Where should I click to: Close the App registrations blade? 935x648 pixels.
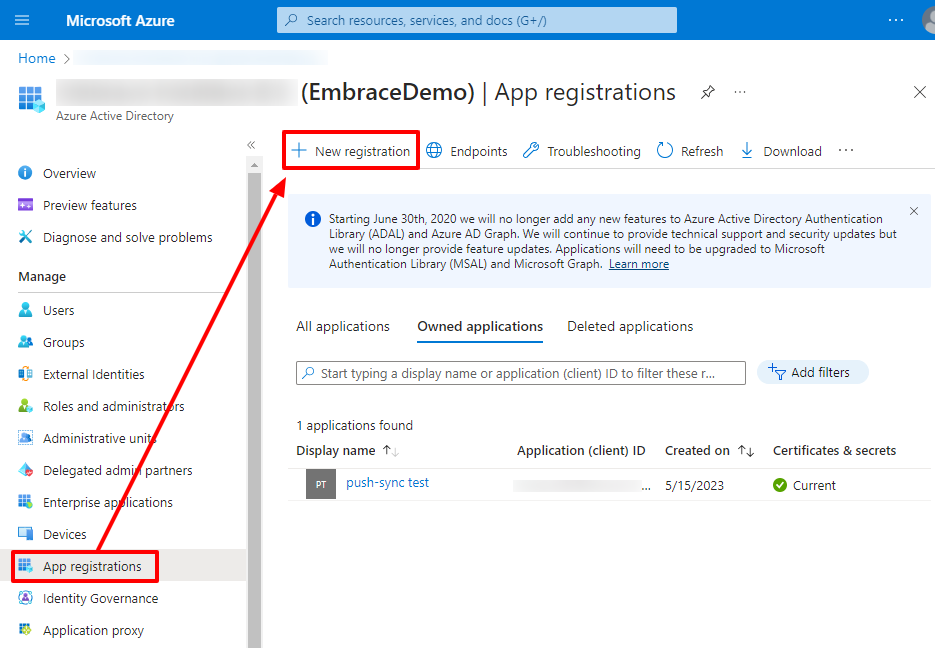click(x=919, y=92)
